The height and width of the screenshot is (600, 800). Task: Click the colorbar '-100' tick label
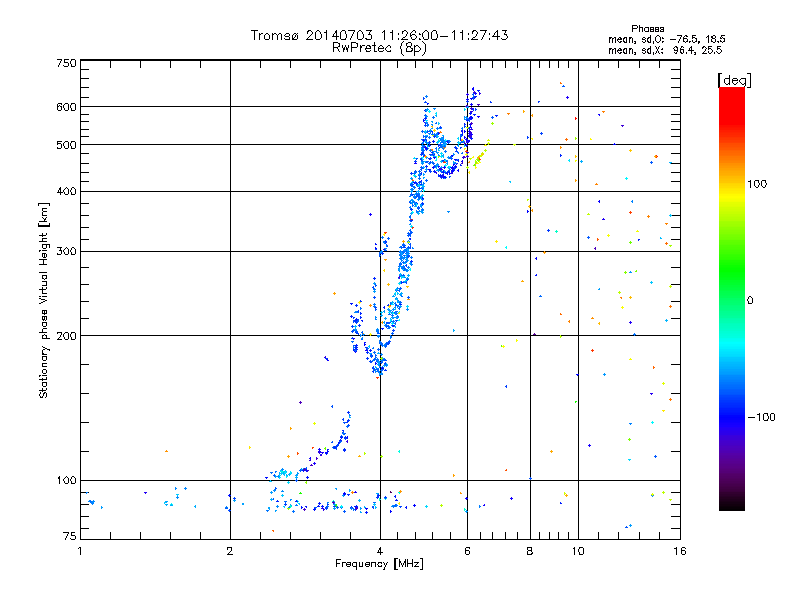pos(761,417)
